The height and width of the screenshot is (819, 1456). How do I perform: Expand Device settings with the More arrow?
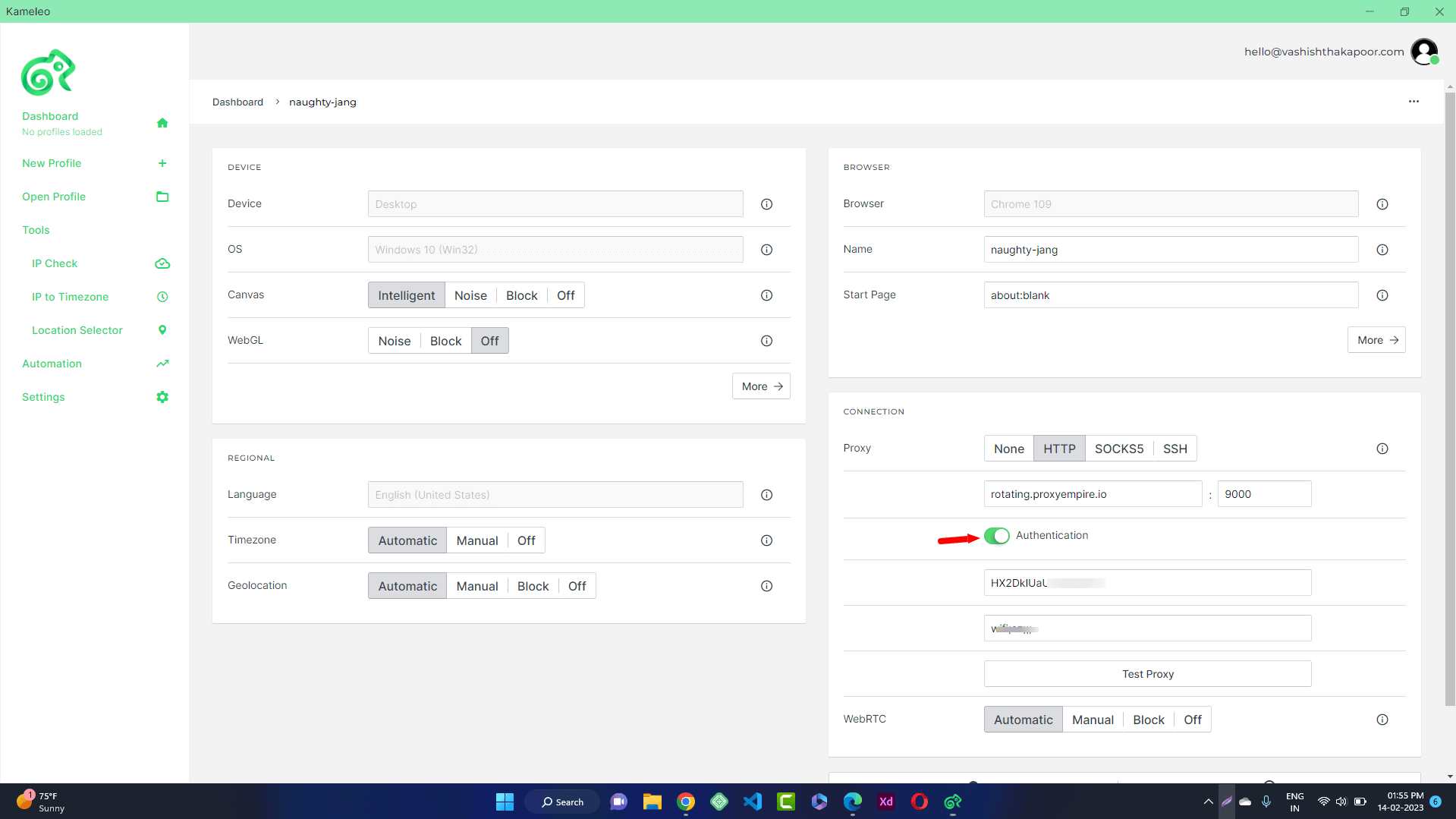click(x=760, y=386)
